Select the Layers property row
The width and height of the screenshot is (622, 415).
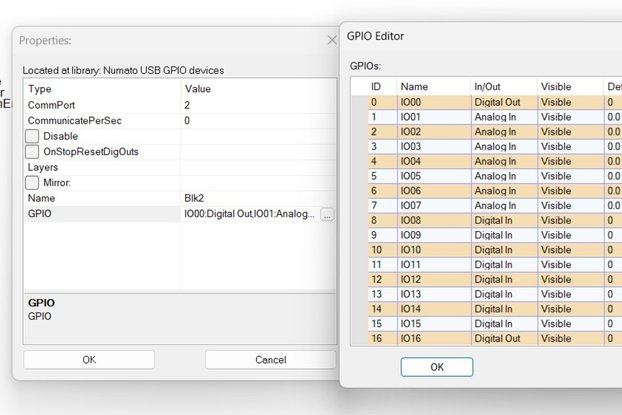(100, 167)
